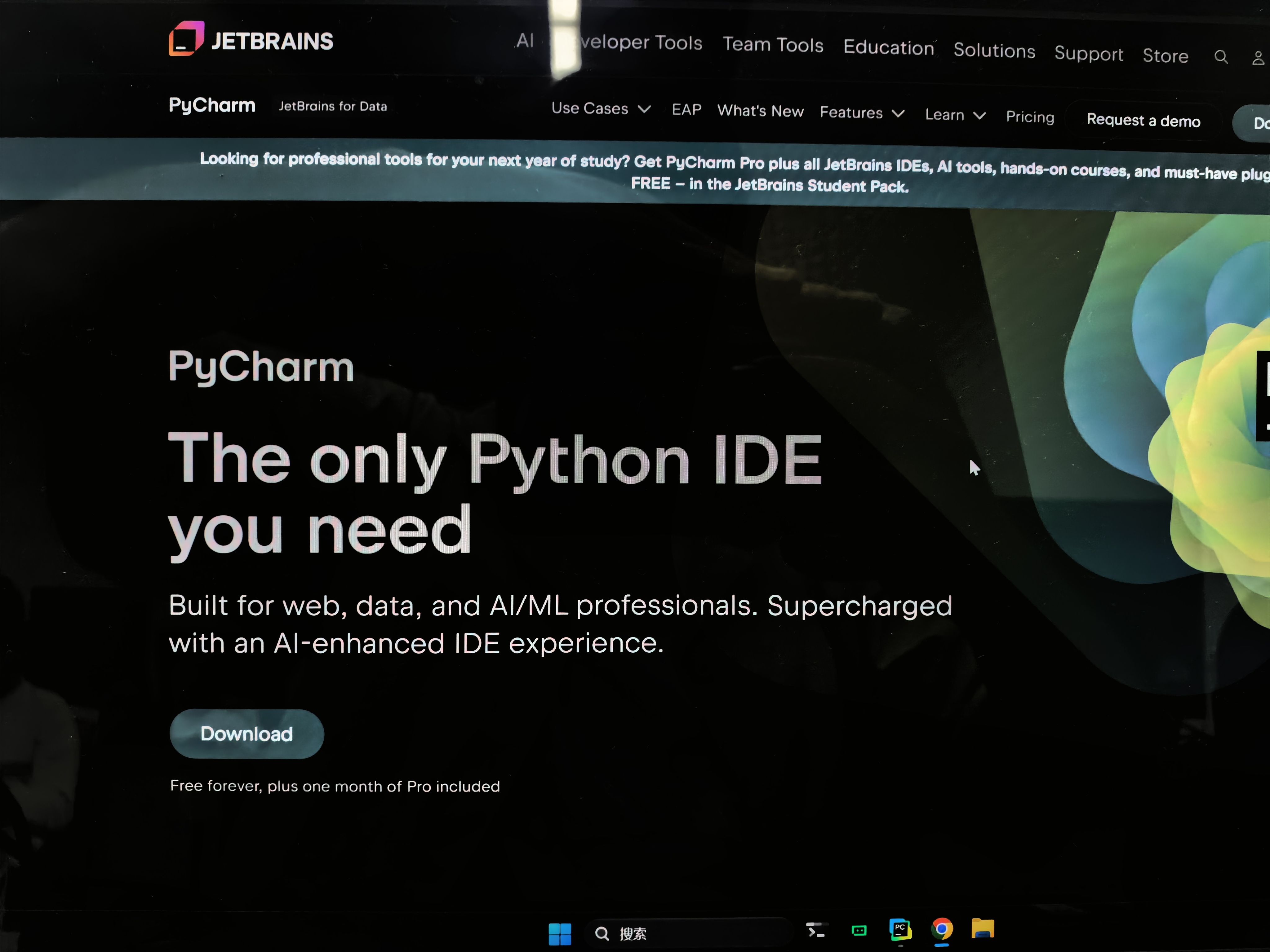View the Pricing page
Viewport: 1270px width, 952px height.
[x=1030, y=117]
